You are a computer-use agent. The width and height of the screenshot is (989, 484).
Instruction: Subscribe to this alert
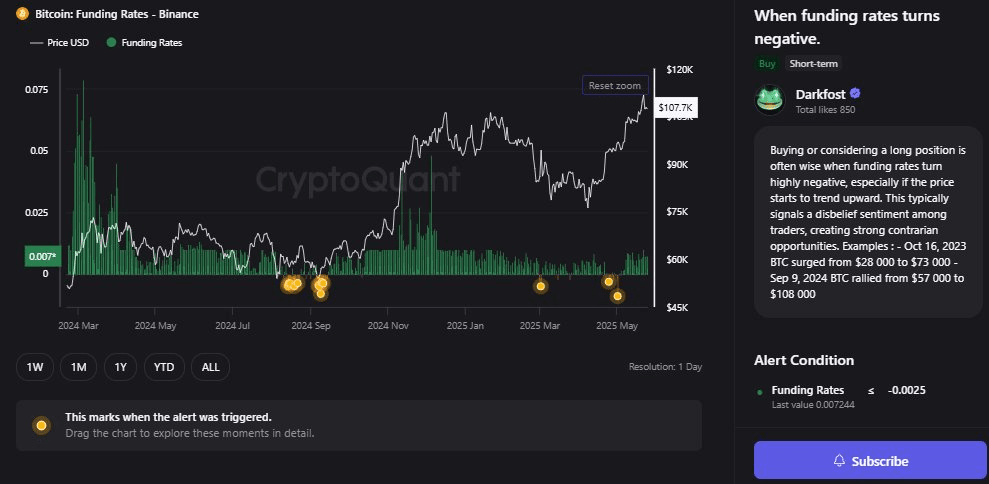tap(870, 461)
